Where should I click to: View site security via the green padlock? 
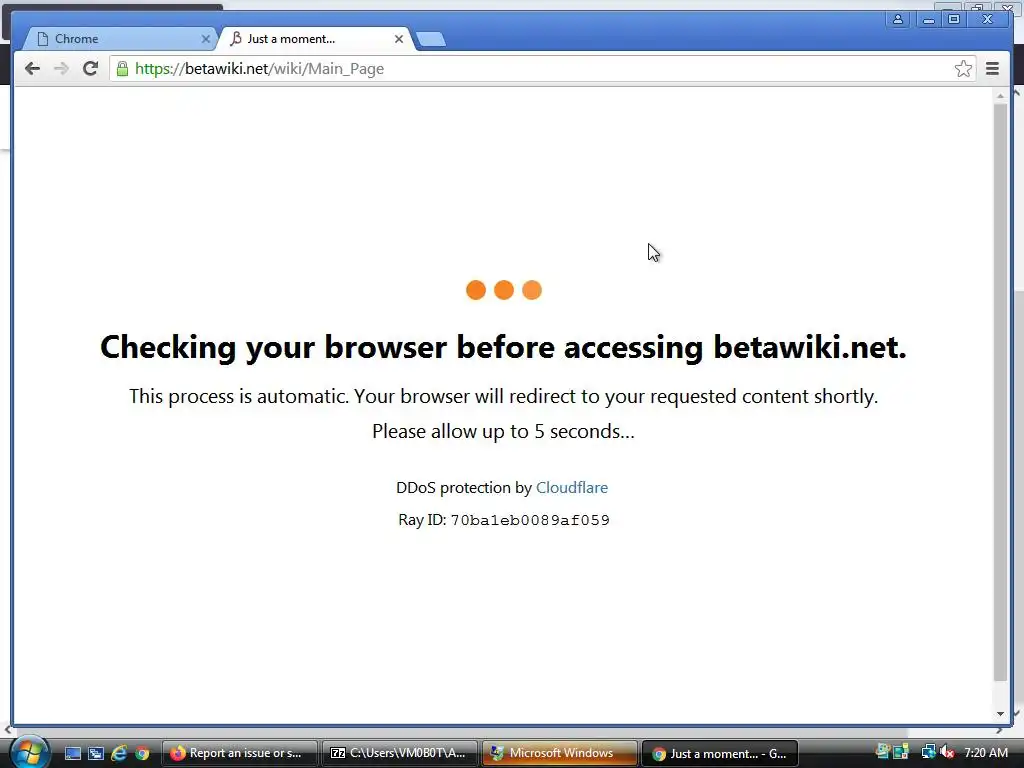click(122, 69)
